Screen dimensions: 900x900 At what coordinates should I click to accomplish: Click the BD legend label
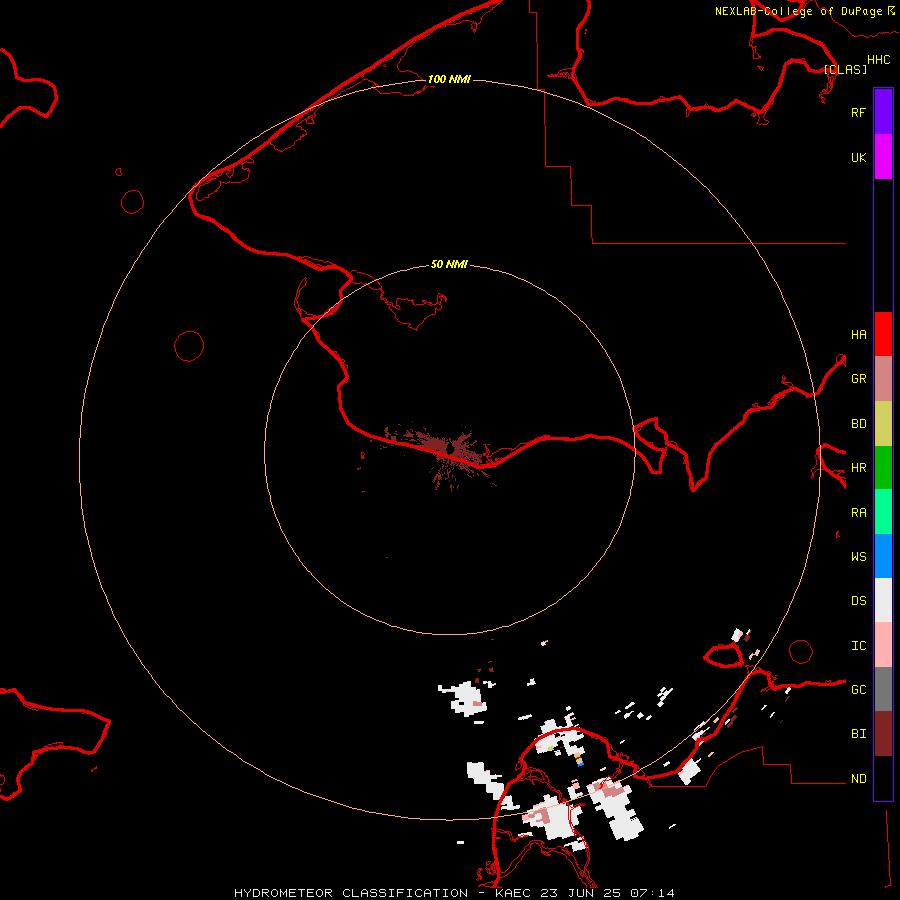click(x=858, y=424)
